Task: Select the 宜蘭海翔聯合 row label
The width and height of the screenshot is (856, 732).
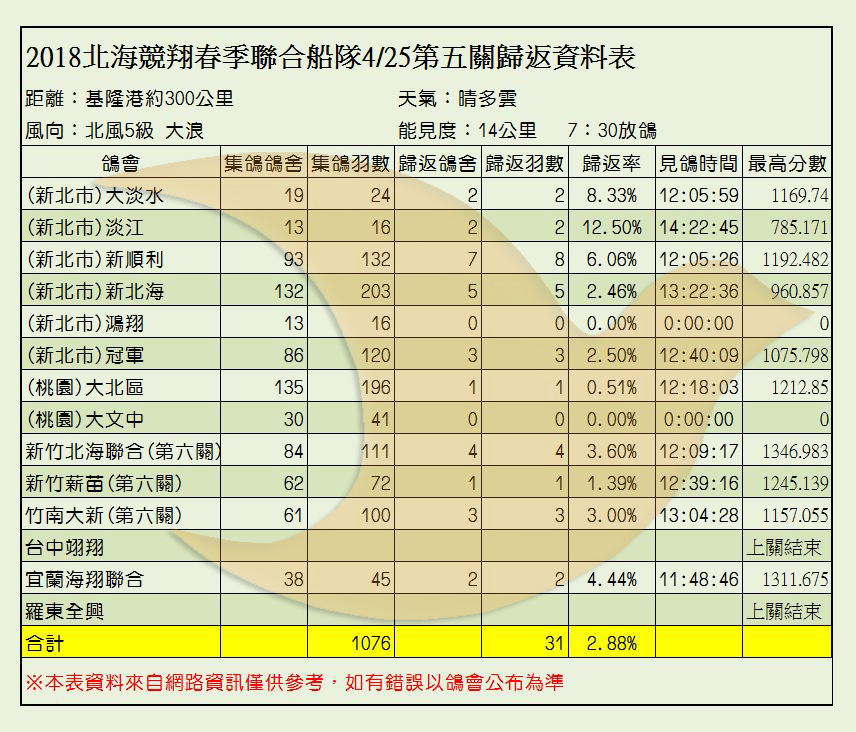Action: pos(83,579)
